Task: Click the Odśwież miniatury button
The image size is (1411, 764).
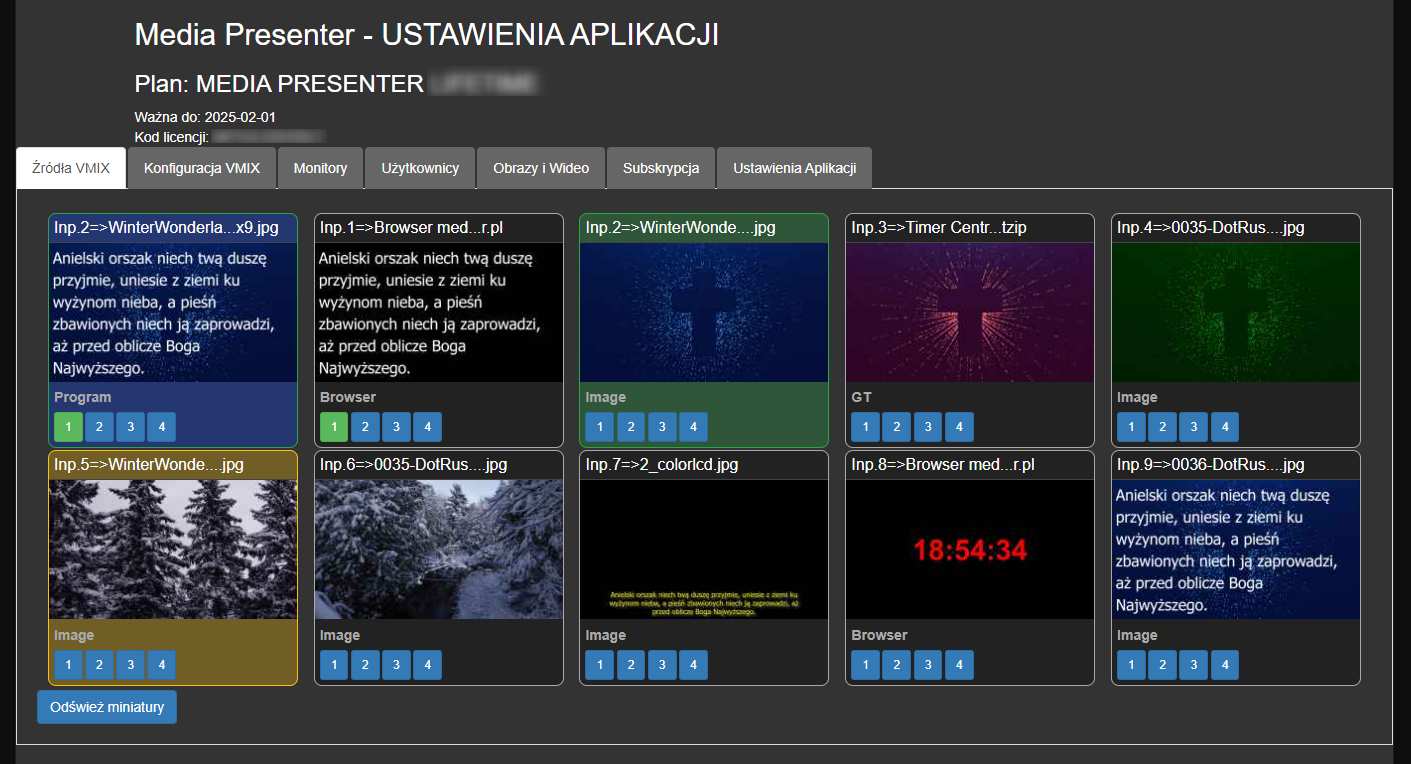Action: pos(107,707)
